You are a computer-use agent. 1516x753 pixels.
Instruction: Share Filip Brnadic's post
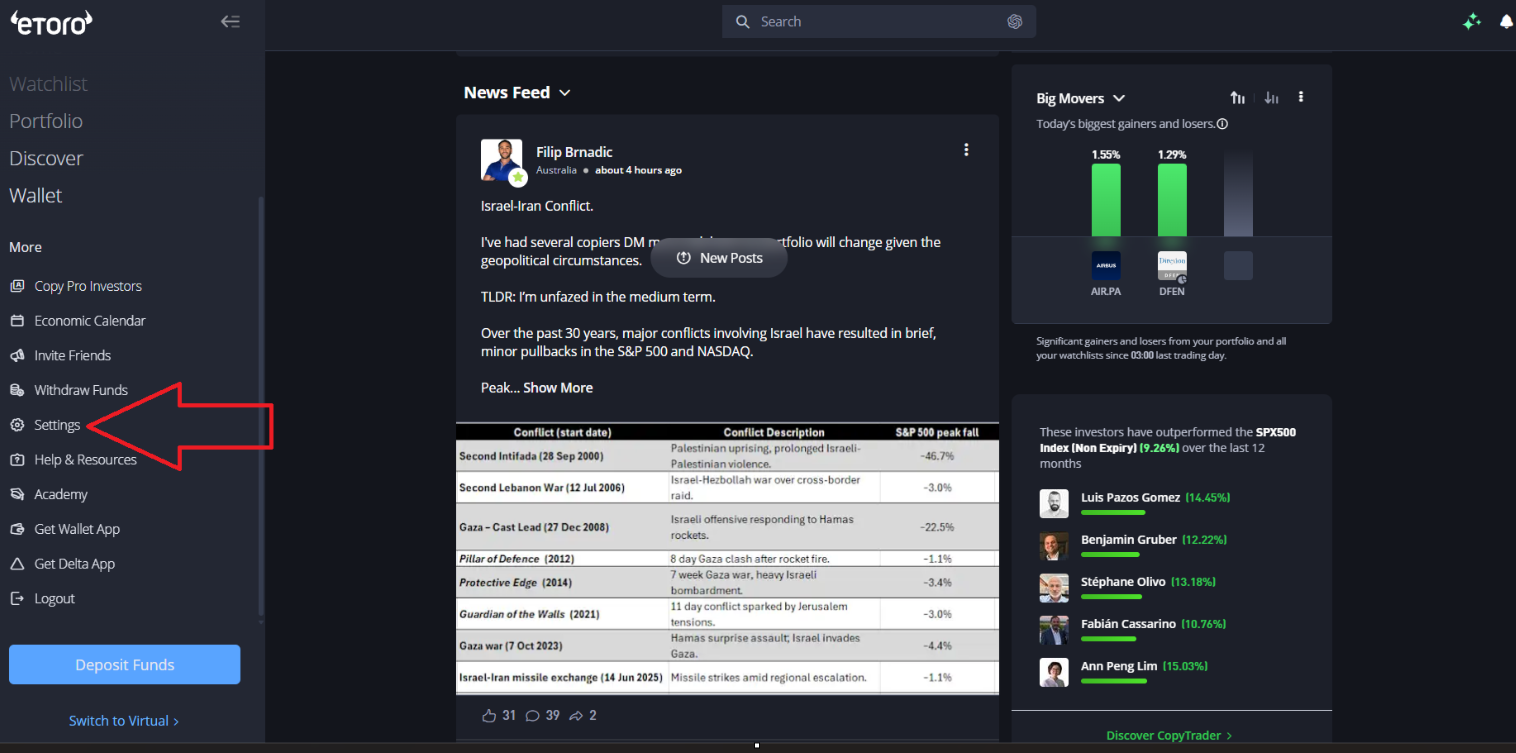(x=574, y=715)
